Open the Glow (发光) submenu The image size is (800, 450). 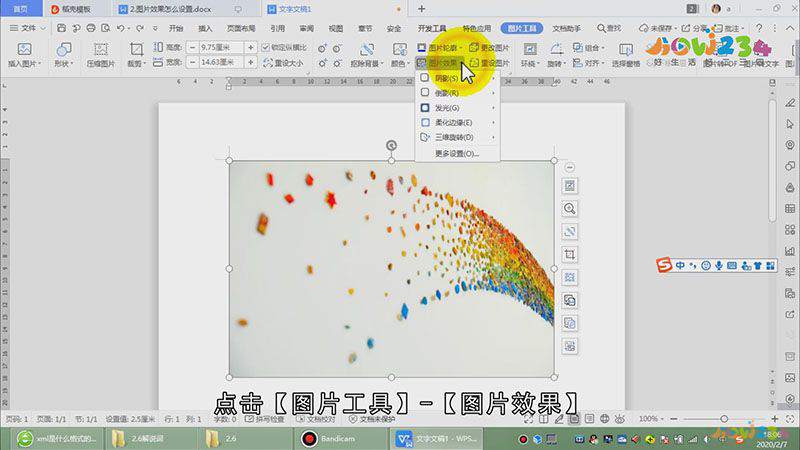[x=457, y=108]
